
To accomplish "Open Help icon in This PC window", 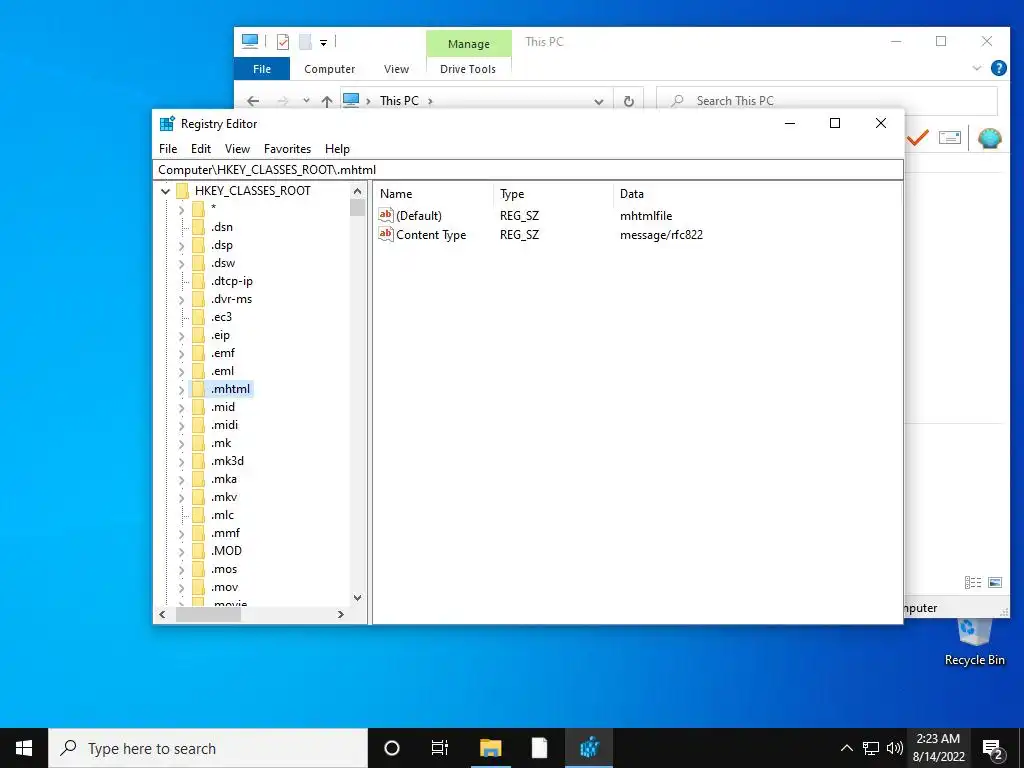I will [998, 68].
